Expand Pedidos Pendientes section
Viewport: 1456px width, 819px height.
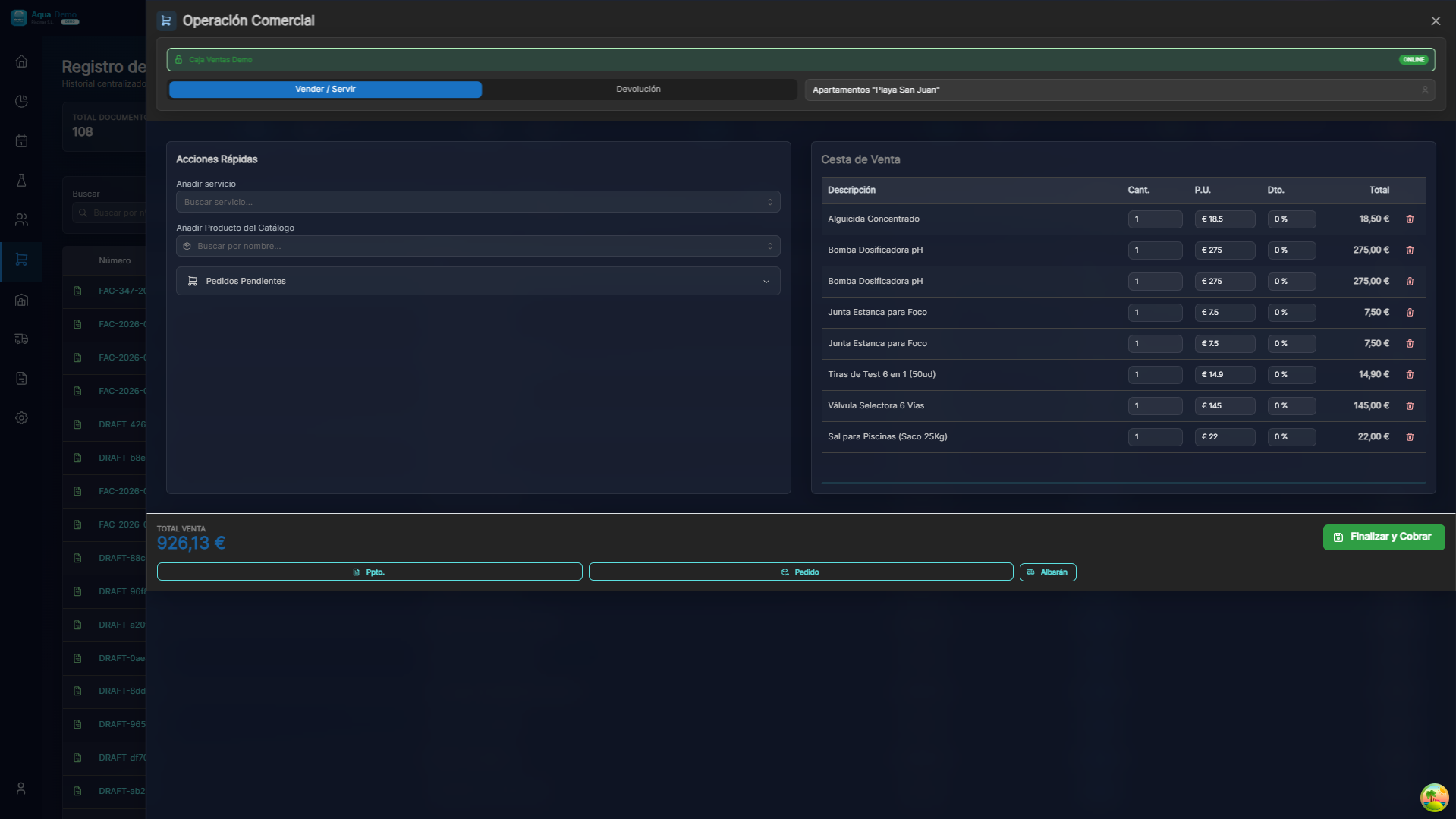coord(478,281)
